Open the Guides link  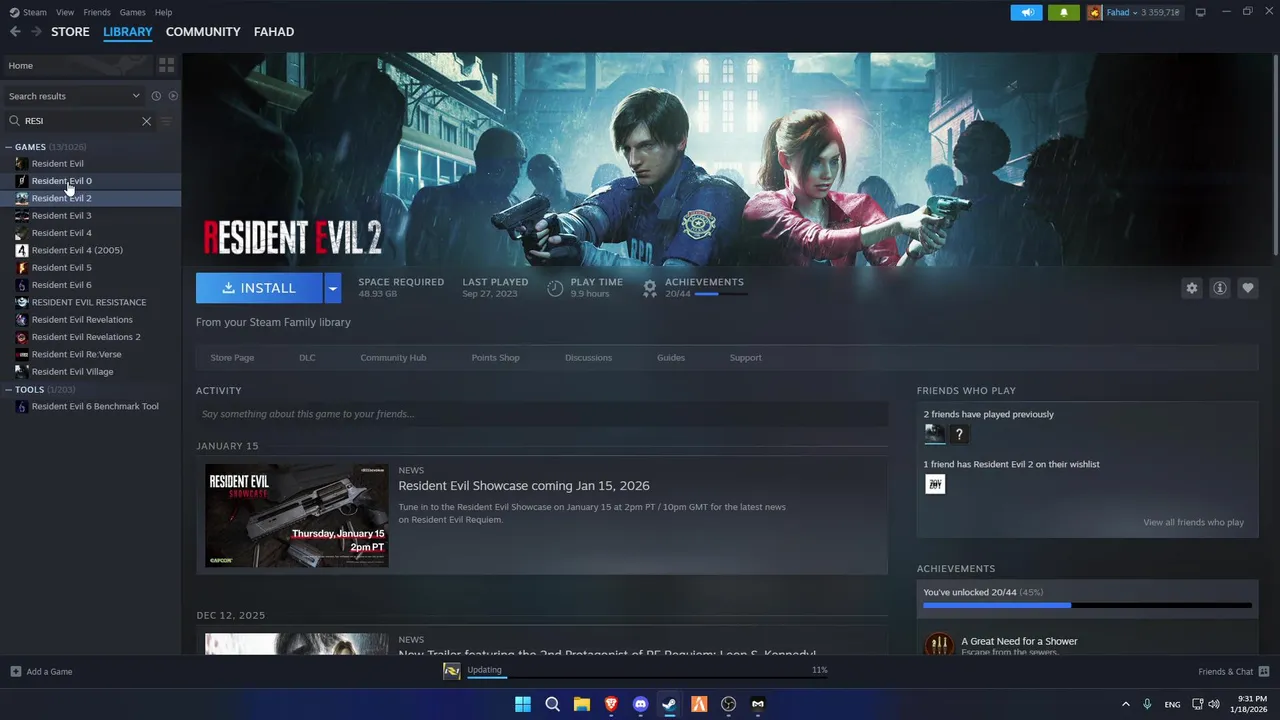670,358
